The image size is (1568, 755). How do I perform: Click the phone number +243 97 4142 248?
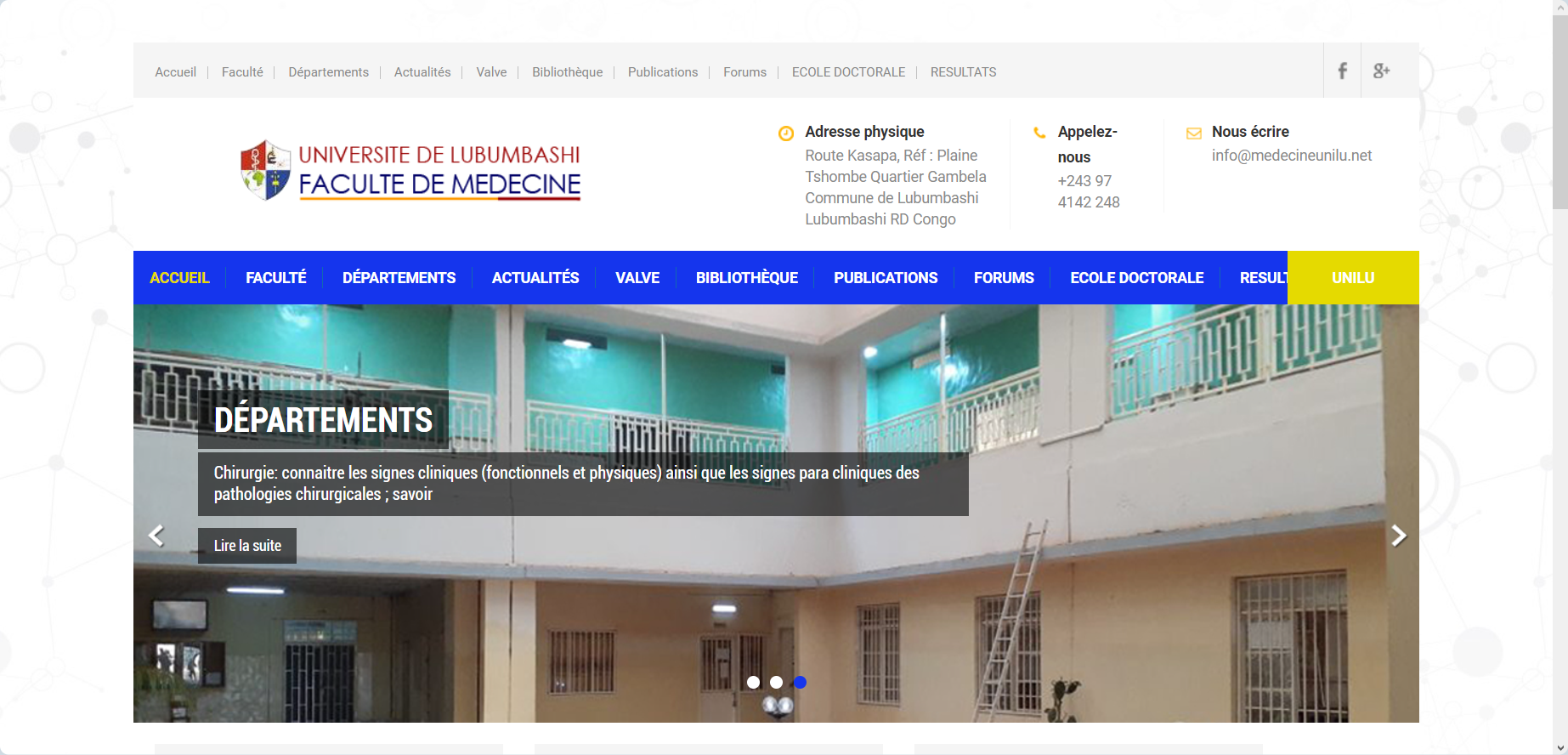point(1089,191)
